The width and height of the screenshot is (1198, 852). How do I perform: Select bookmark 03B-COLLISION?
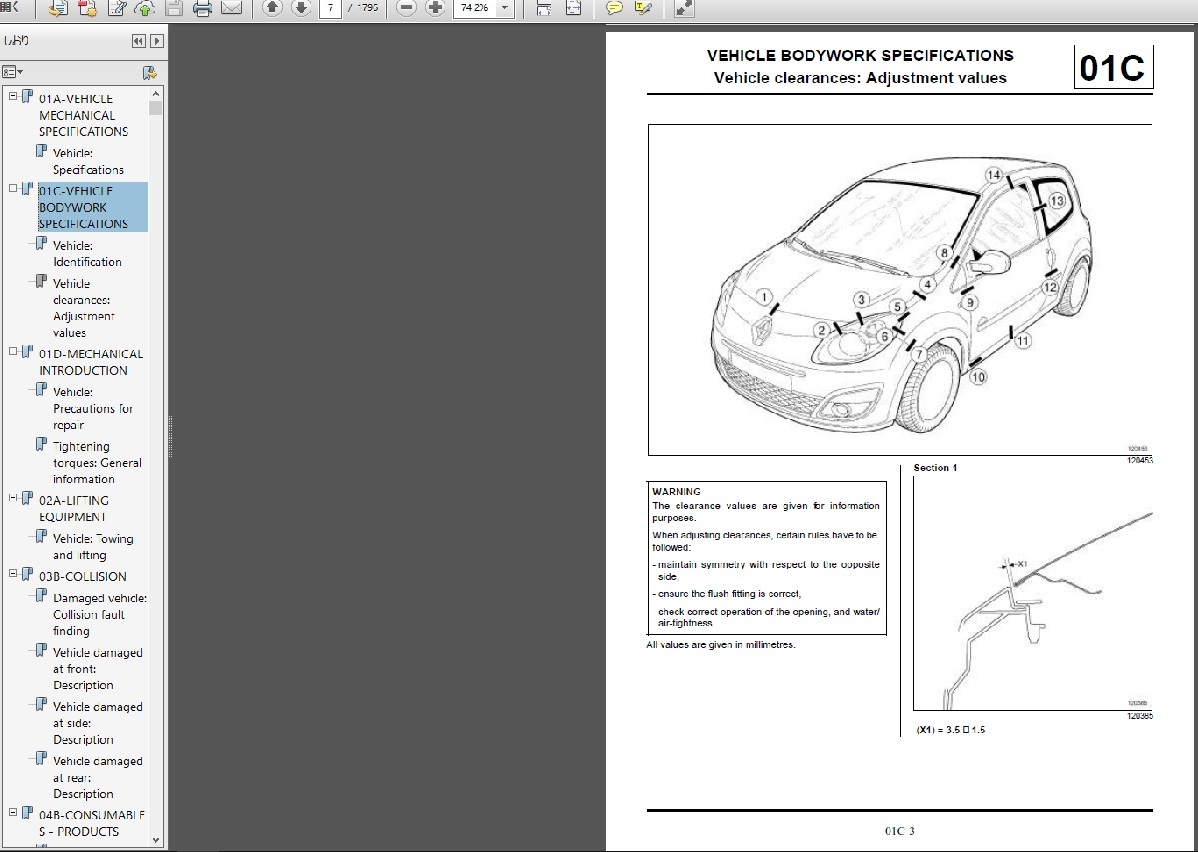tap(83, 577)
